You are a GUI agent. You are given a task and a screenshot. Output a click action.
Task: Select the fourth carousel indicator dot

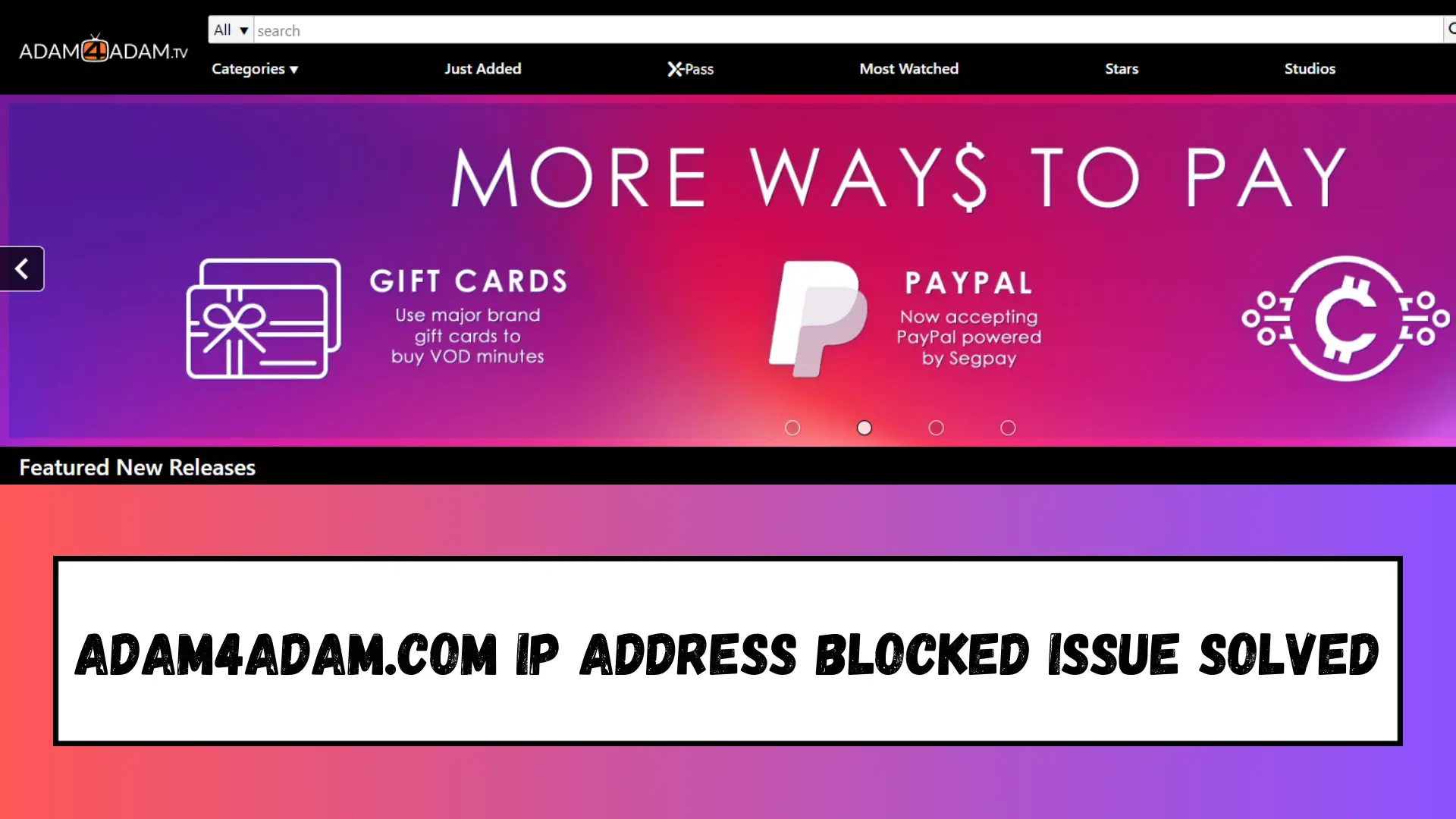tap(1008, 427)
